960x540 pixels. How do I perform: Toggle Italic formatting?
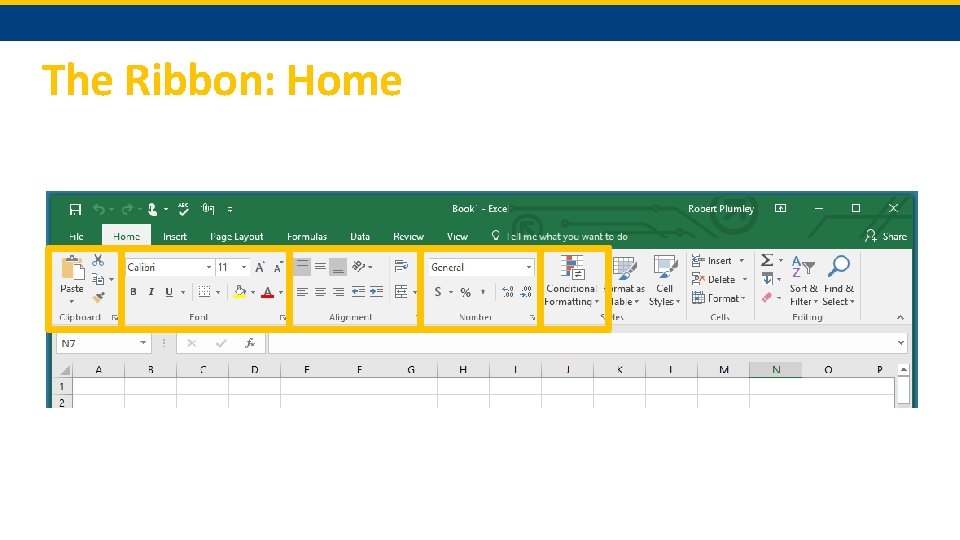[151, 292]
